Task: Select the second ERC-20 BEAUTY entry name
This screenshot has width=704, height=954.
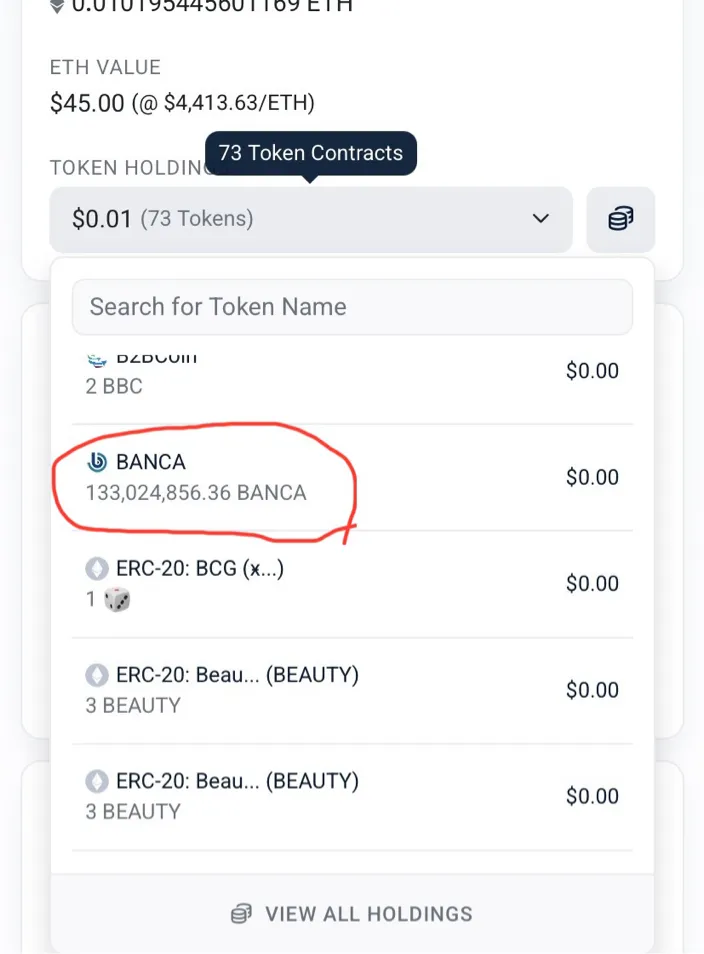Action: tap(237, 781)
